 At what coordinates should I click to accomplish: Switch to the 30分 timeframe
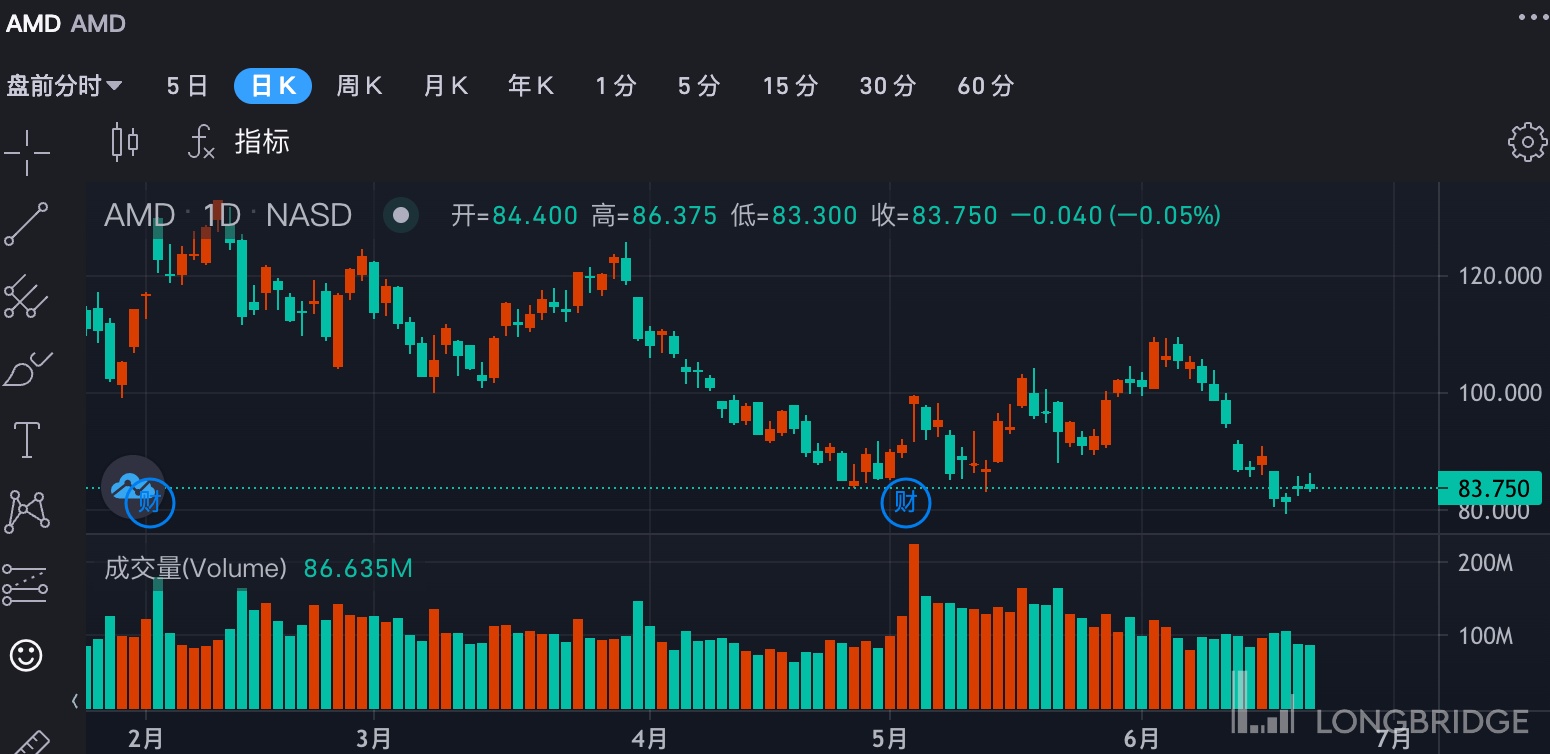(887, 87)
